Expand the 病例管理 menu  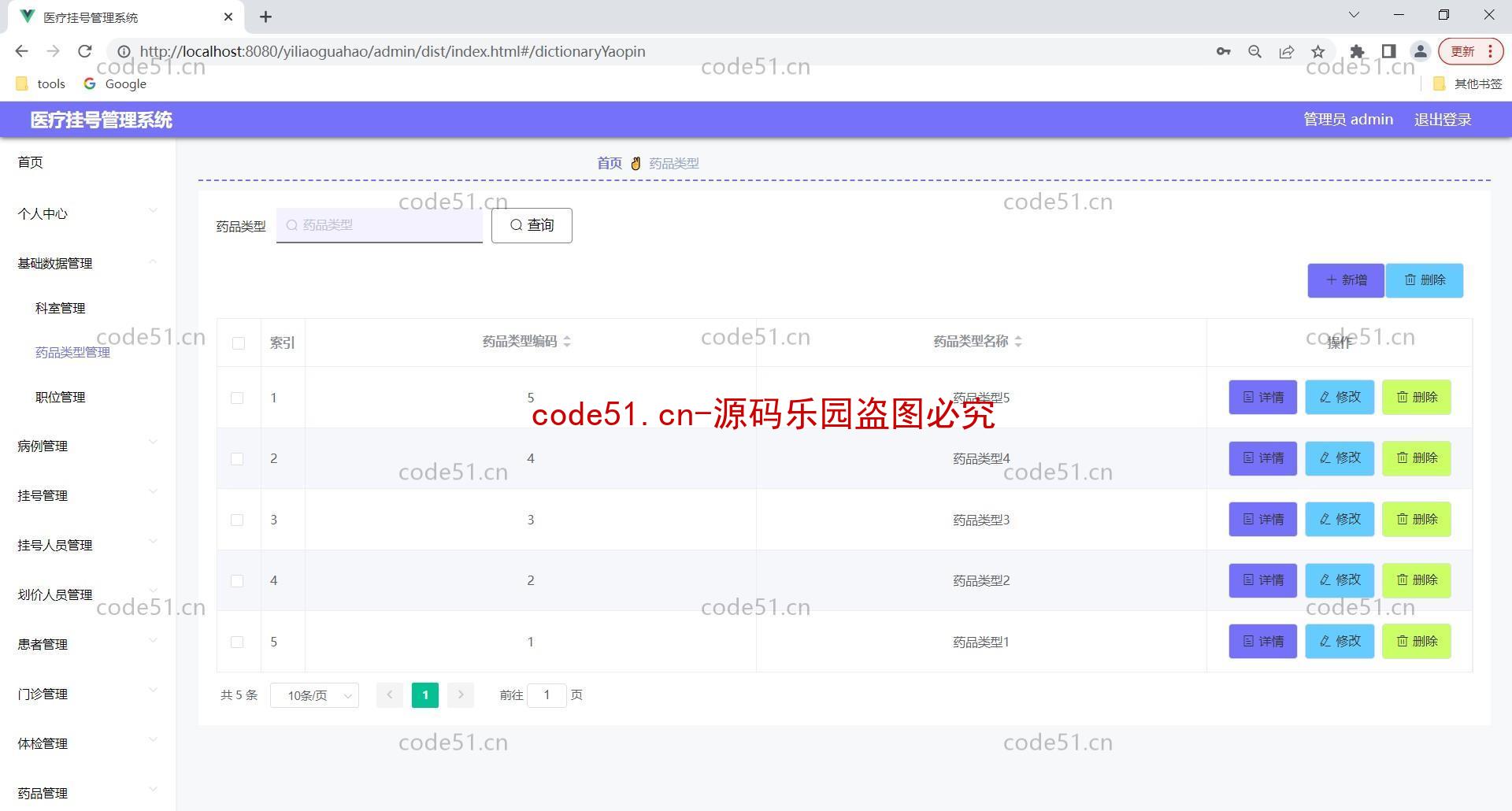pyautogui.click(x=87, y=446)
